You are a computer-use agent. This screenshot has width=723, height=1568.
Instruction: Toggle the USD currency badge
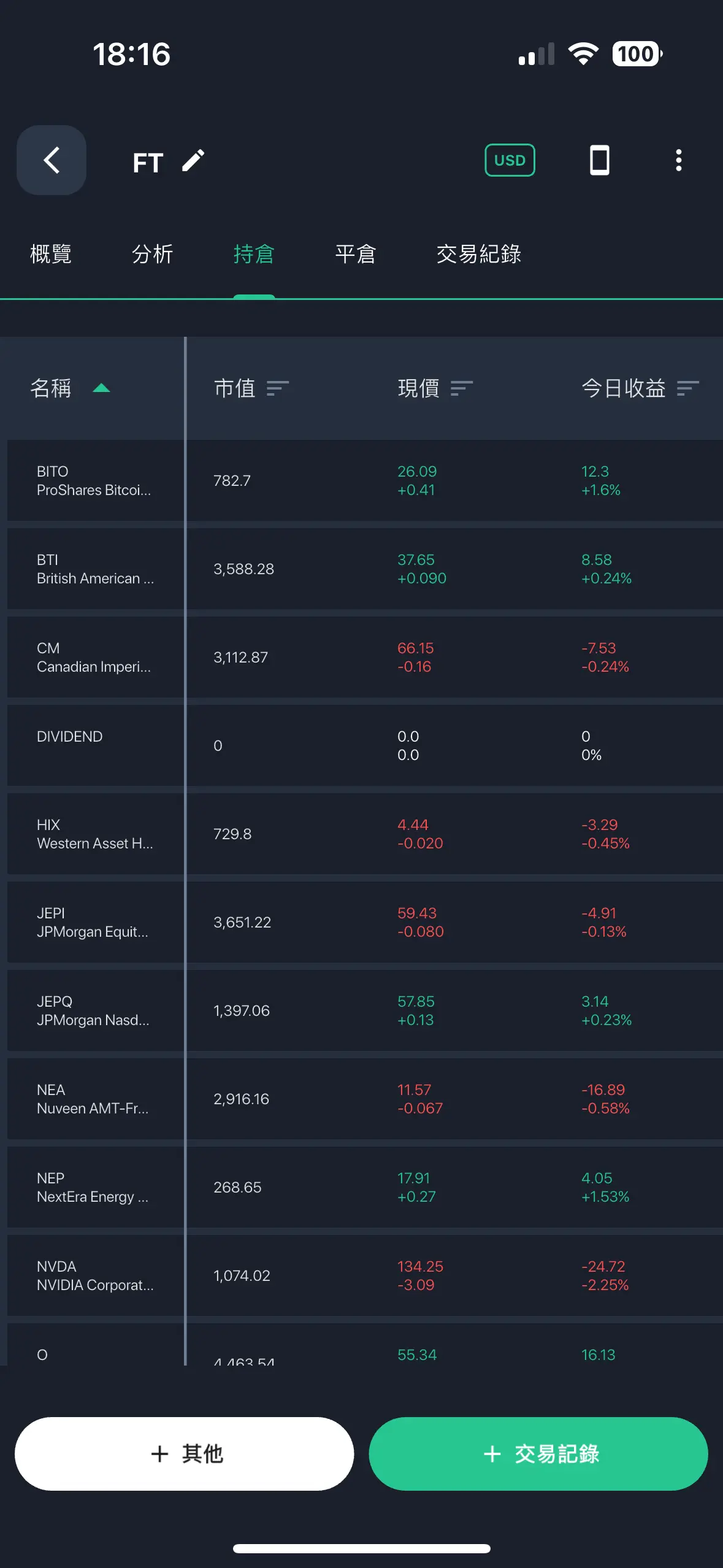pyautogui.click(x=510, y=160)
